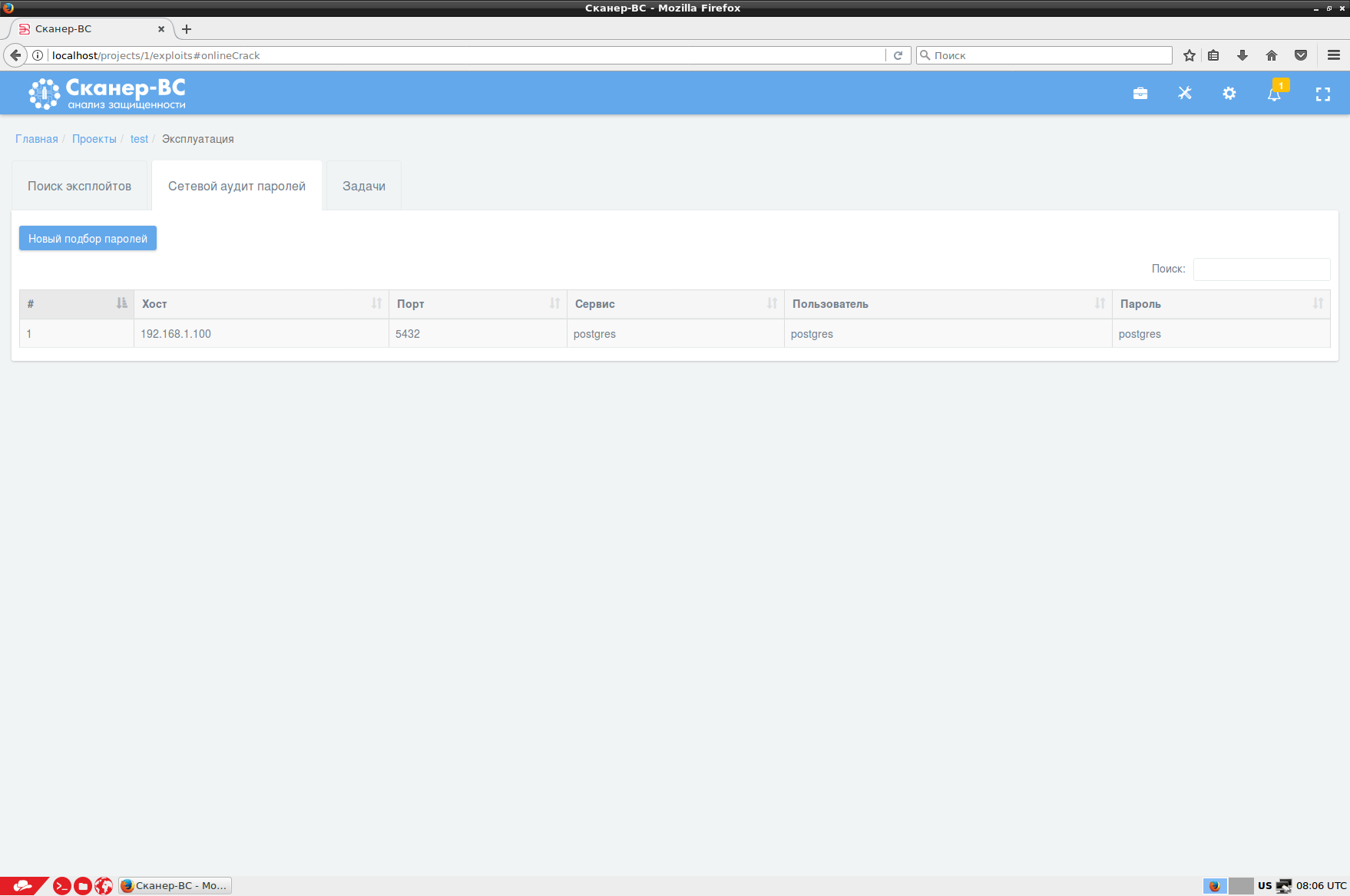Sort table by Пароль column

pos(1221,304)
